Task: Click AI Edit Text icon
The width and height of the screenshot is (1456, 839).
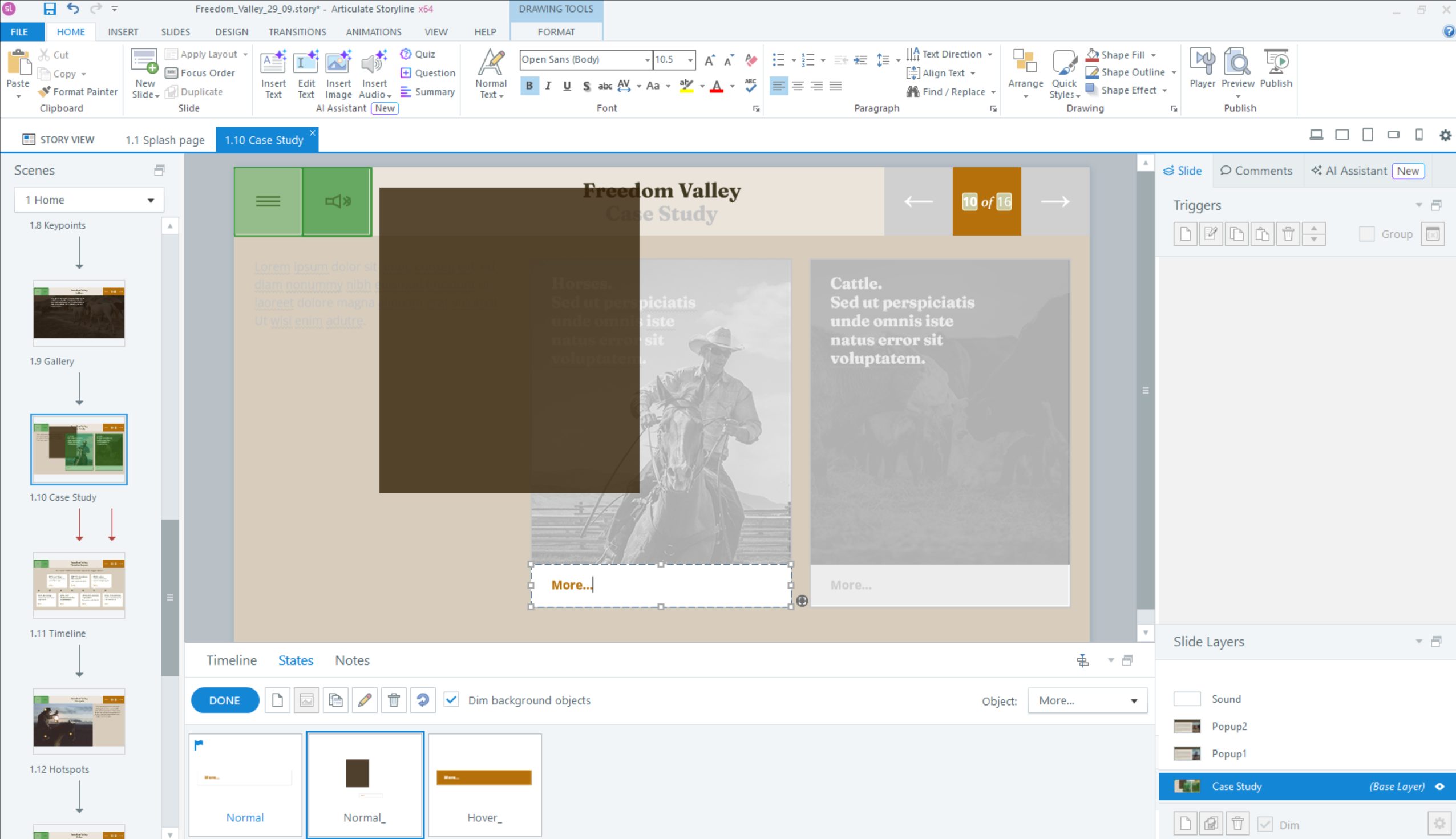Action: point(306,74)
